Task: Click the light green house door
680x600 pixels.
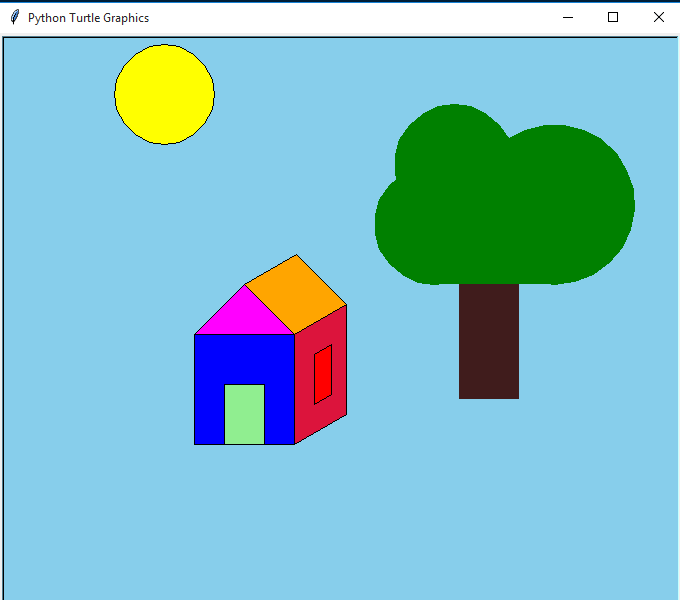Action: tap(244, 414)
